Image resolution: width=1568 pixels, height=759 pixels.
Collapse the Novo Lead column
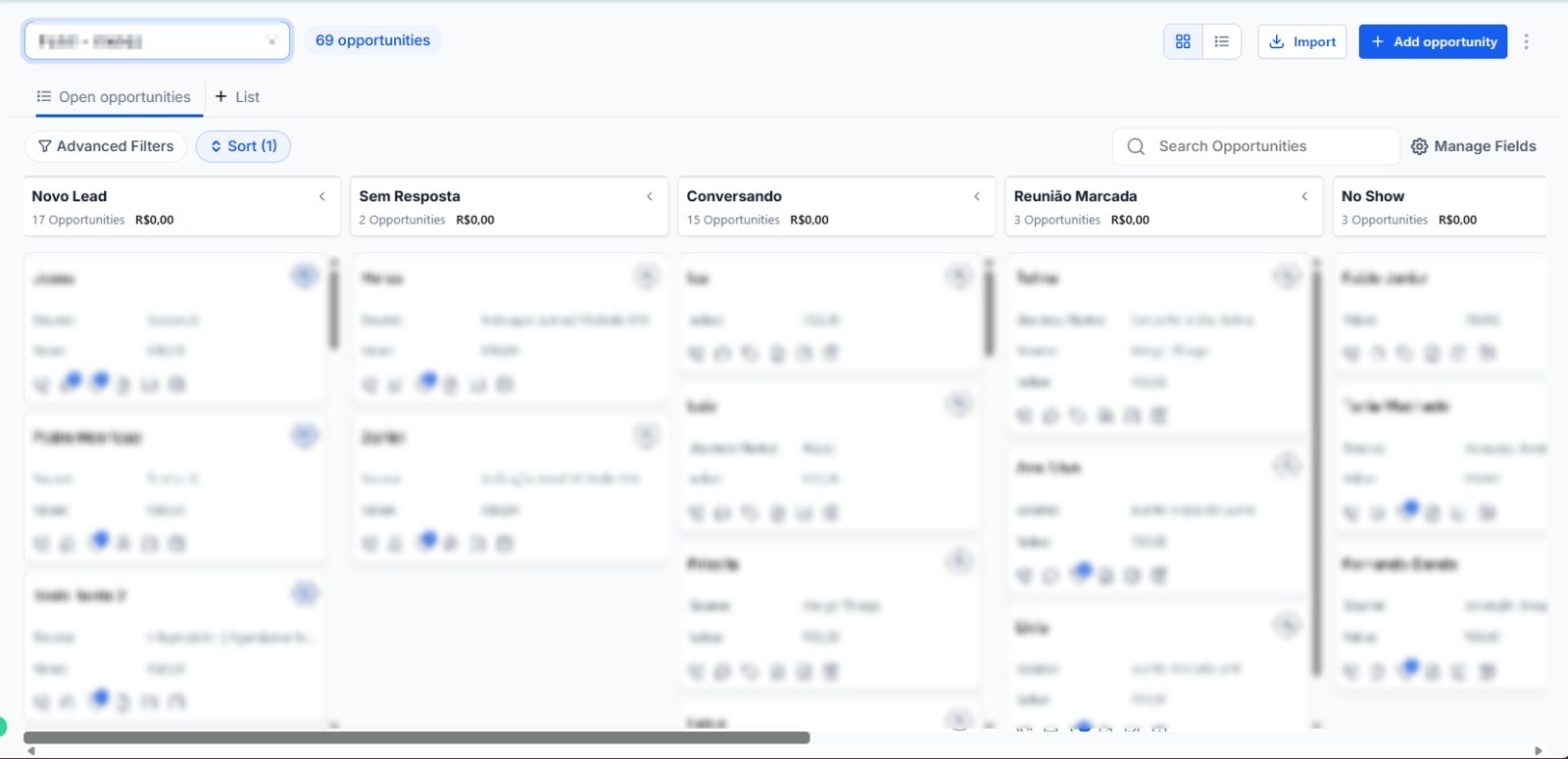coord(321,196)
